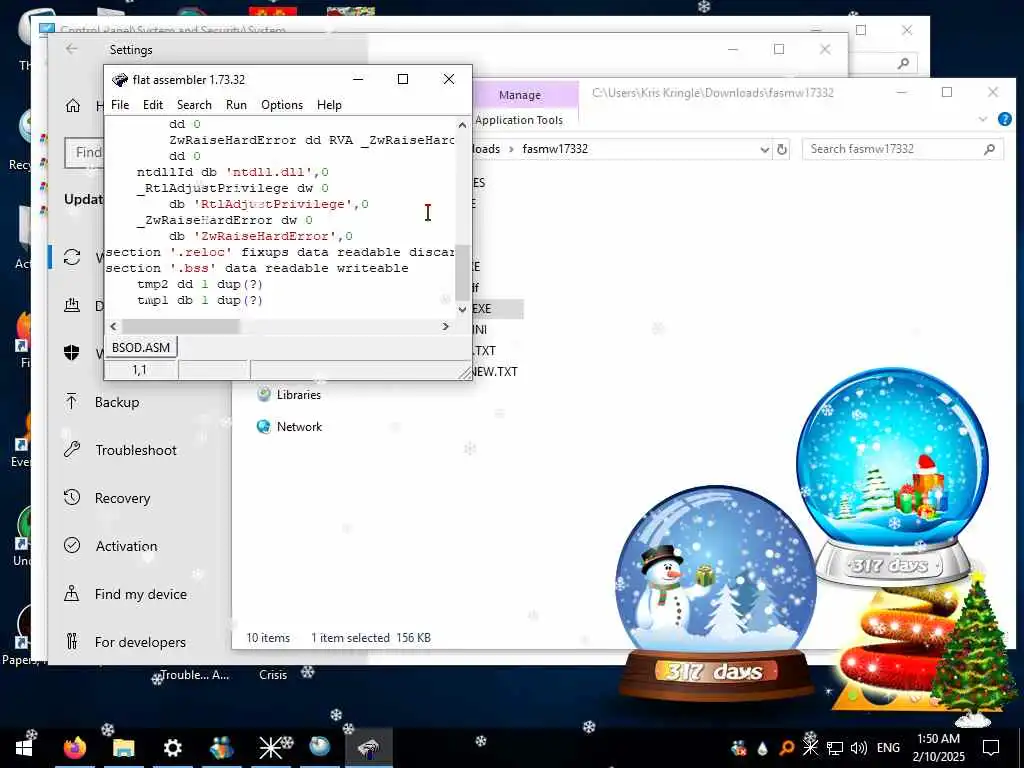Click the editor vertical scrollbar up arrow
This screenshot has height=768, width=1024.
pyautogui.click(x=462, y=125)
